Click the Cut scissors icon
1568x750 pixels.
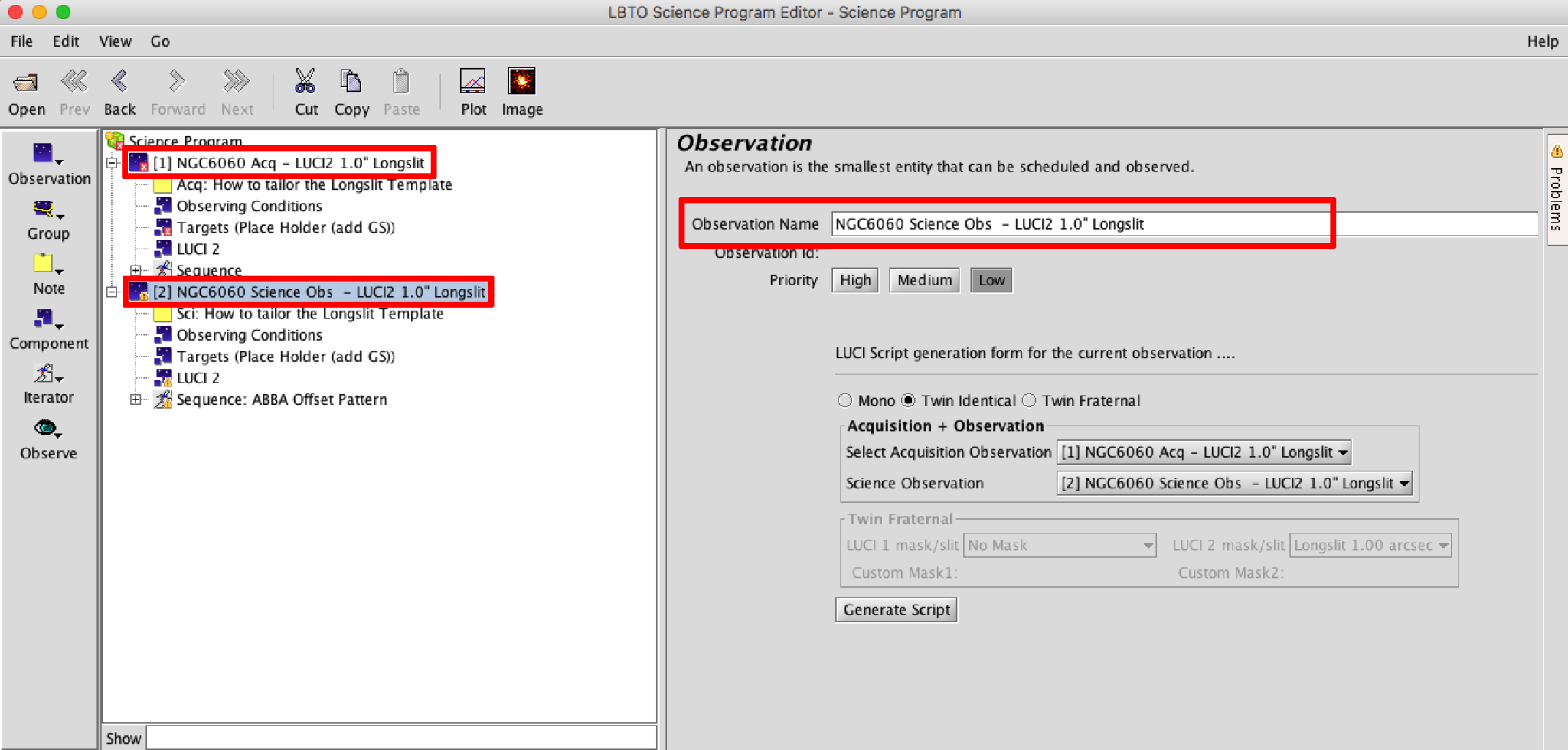pos(305,81)
